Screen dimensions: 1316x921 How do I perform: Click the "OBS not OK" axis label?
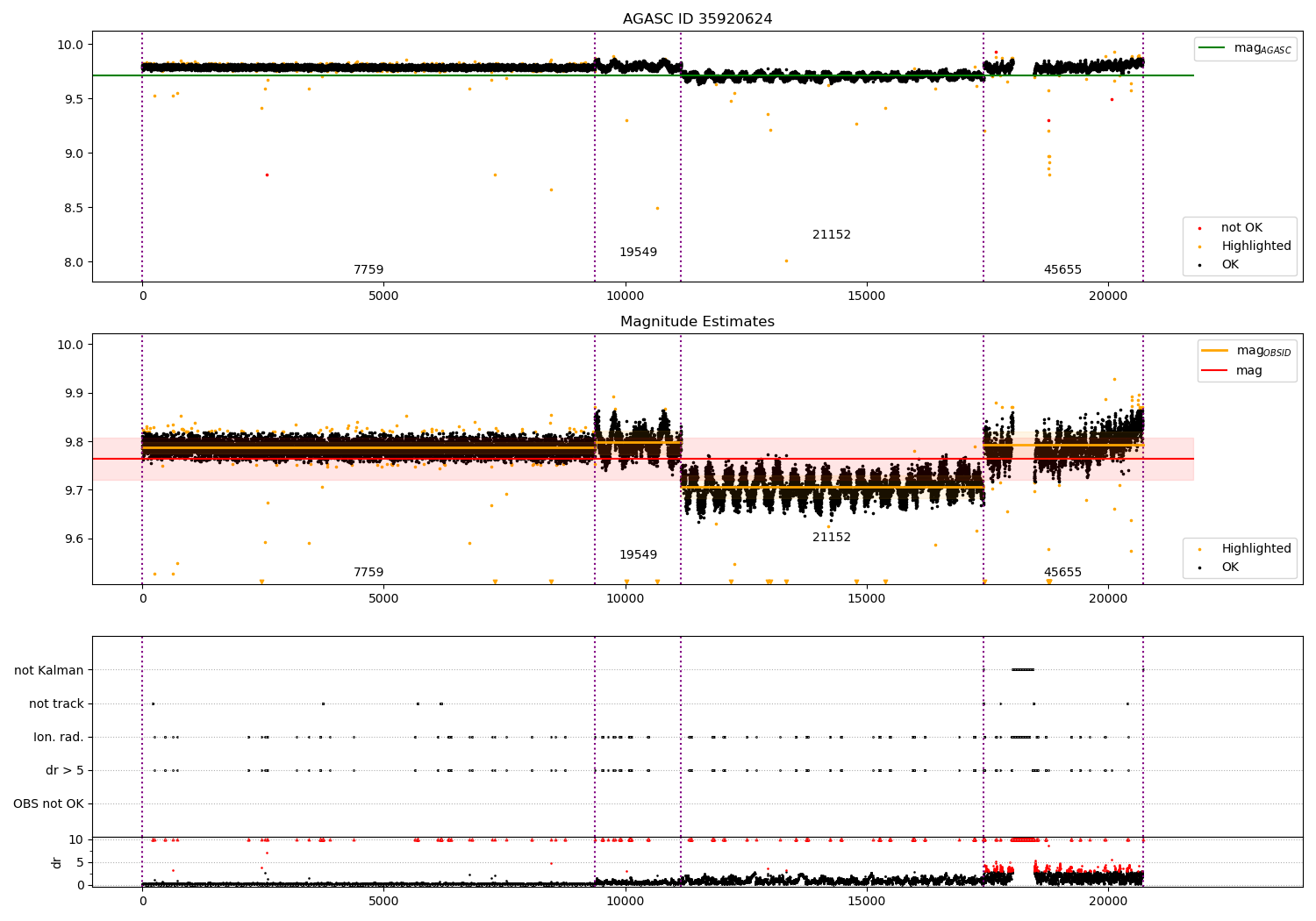[48, 804]
